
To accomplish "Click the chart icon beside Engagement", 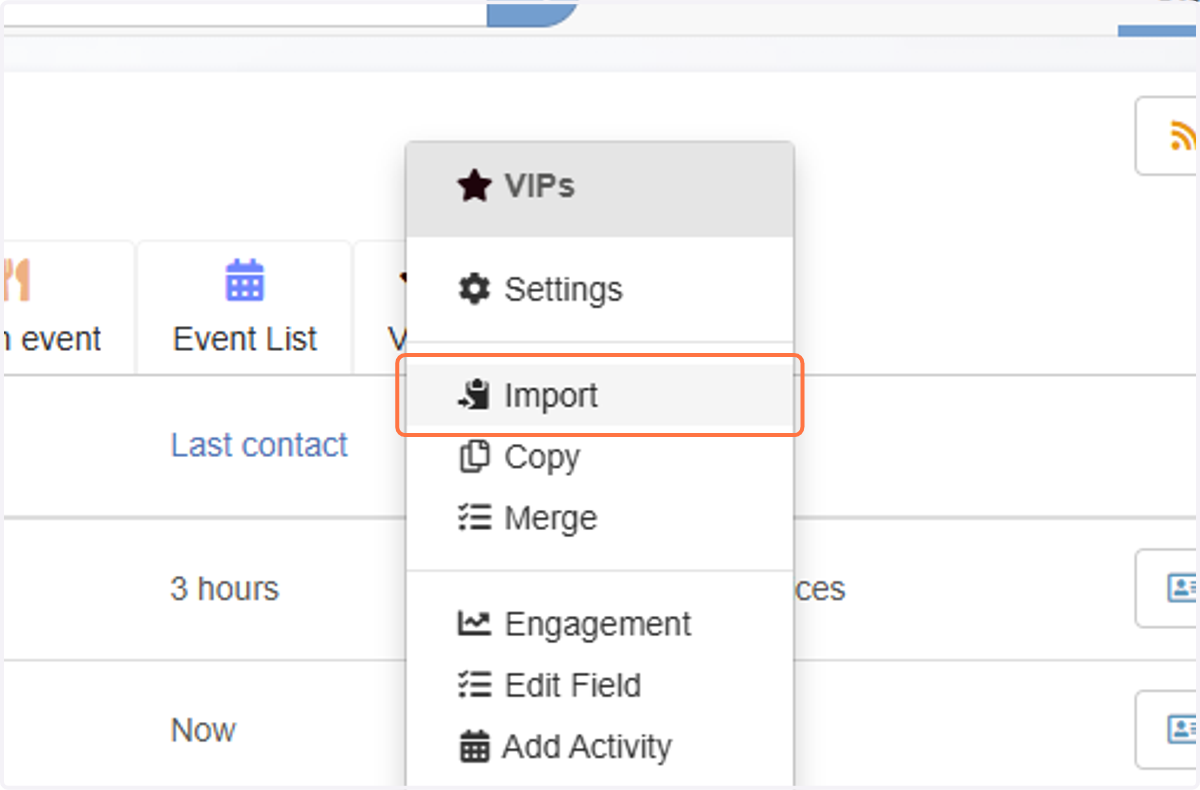I will click(x=474, y=624).
